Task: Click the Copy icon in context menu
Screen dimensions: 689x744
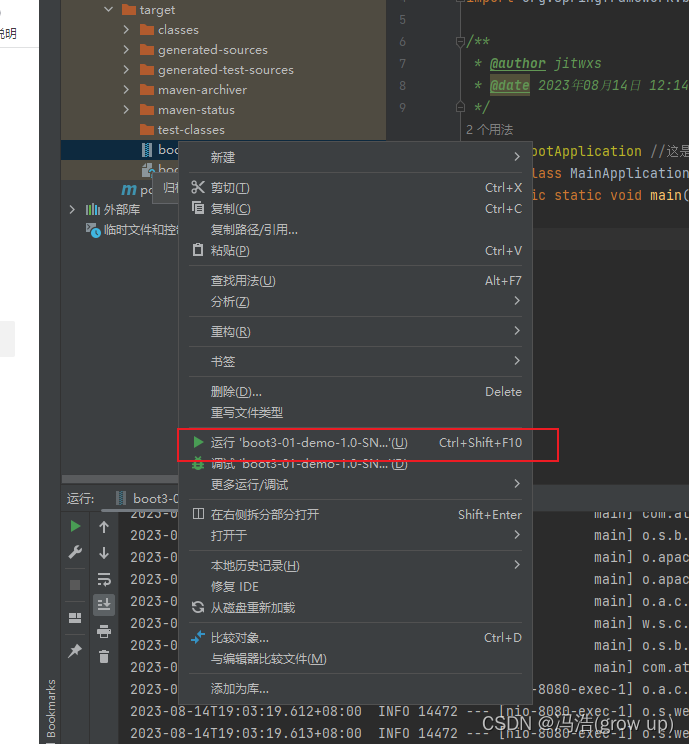Action: [x=198, y=208]
